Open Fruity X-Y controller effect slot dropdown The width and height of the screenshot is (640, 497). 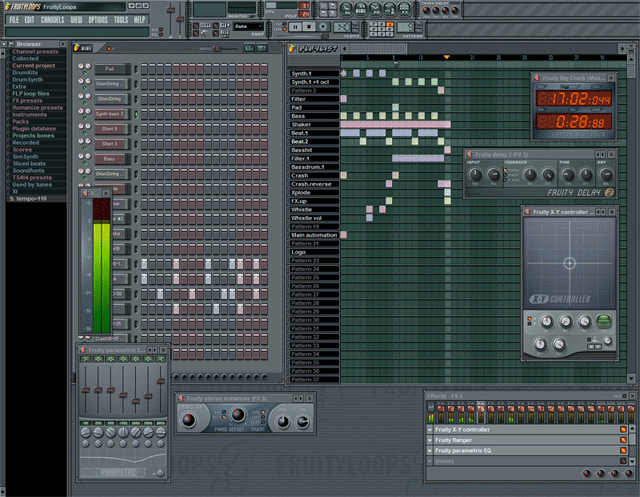click(430, 430)
